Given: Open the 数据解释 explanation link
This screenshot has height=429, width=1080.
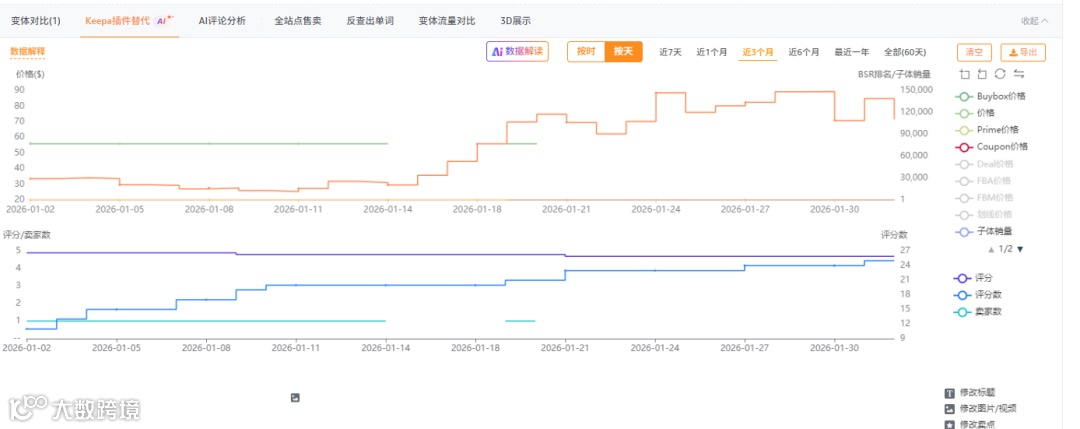Looking at the screenshot, I should 28,51.
